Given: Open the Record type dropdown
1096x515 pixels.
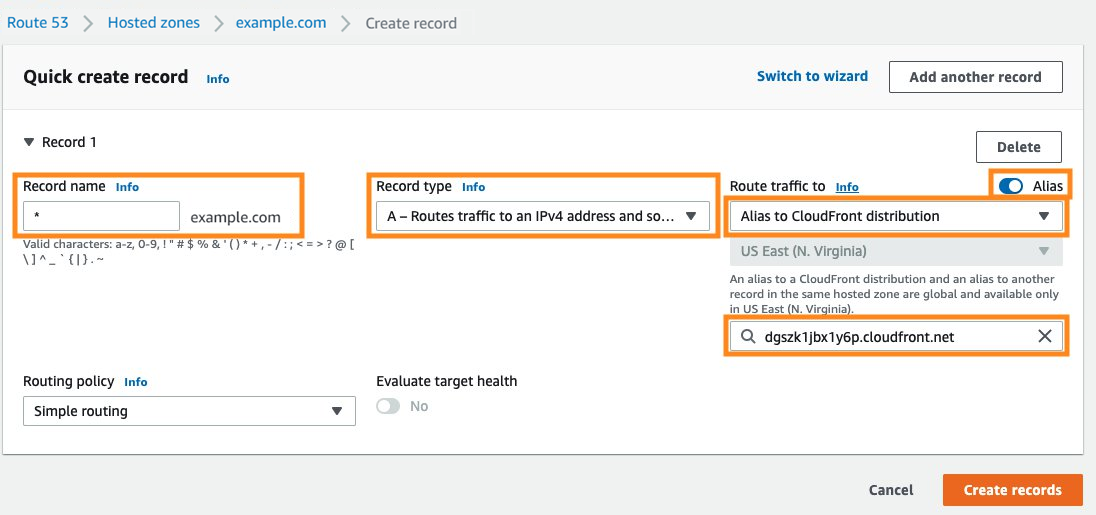Looking at the screenshot, I should pos(543,216).
